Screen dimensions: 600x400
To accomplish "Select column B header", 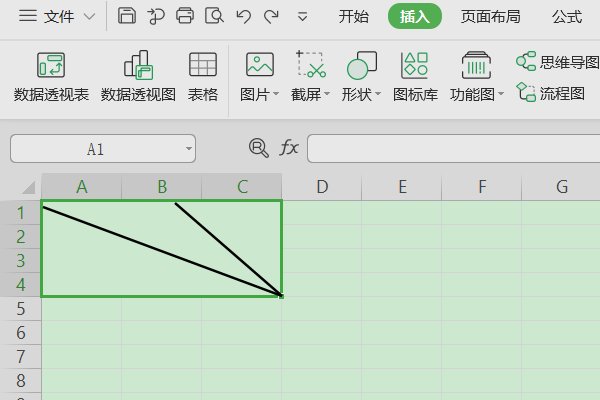I will 161,187.
